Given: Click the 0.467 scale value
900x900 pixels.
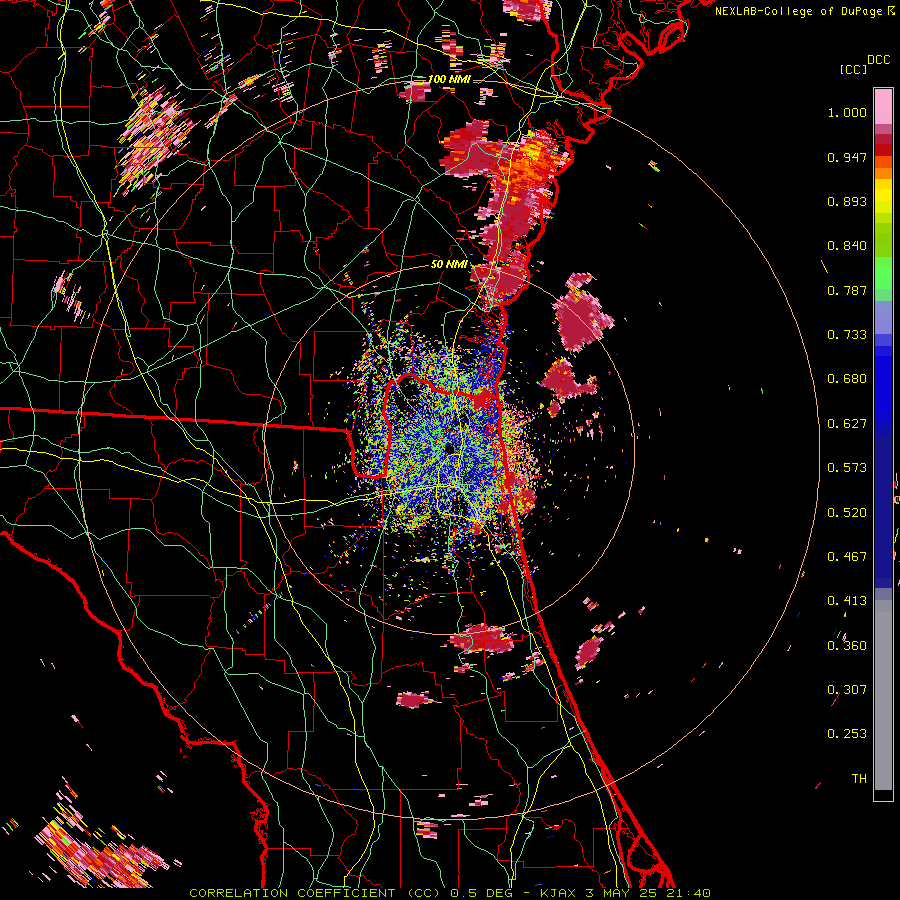Looking at the screenshot, I should [x=847, y=557].
